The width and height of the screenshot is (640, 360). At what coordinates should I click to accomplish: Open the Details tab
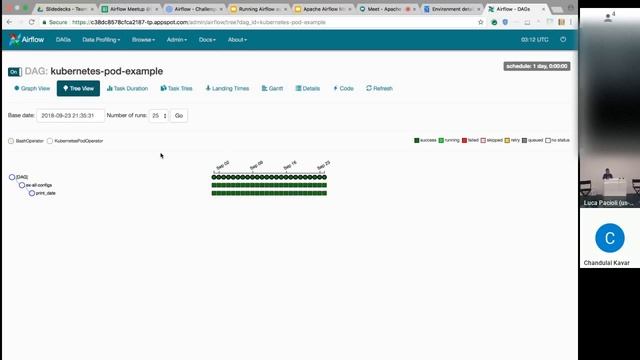tap(308, 89)
